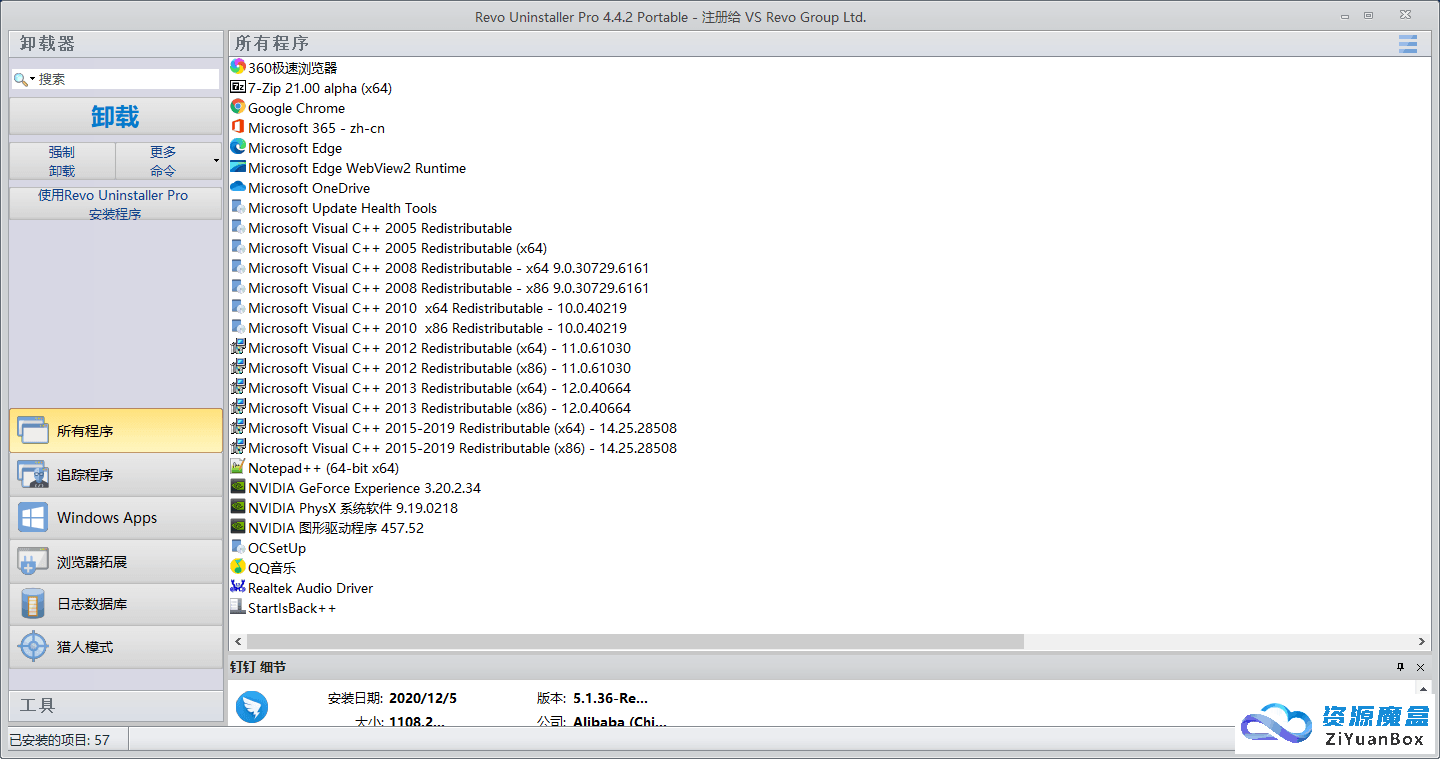1440x759 pixels.
Task: Open the view options hamburger icon top right
Action: click(1408, 44)
